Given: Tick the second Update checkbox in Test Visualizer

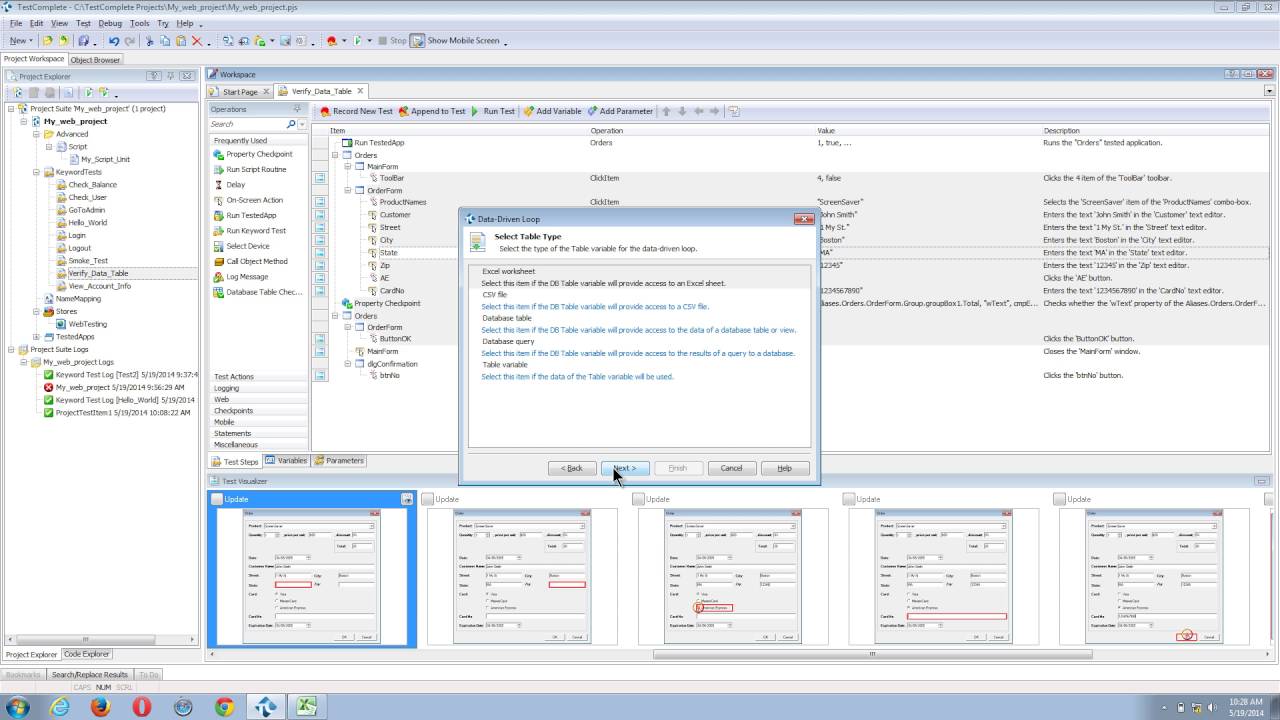Looking at the screenshot, I should pyautogui.click(x=427, y=499).
